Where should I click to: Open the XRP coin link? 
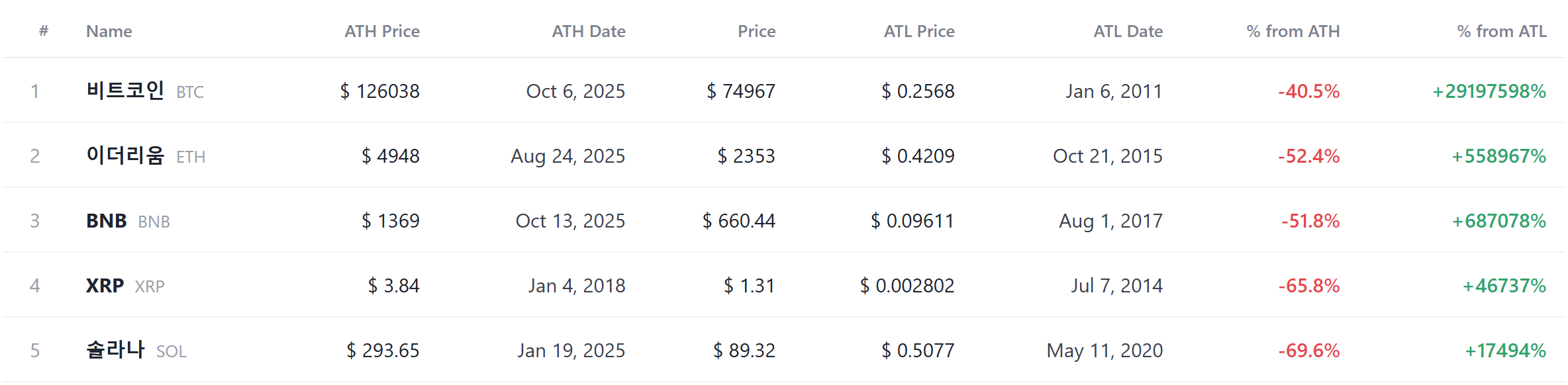(105, 285)
